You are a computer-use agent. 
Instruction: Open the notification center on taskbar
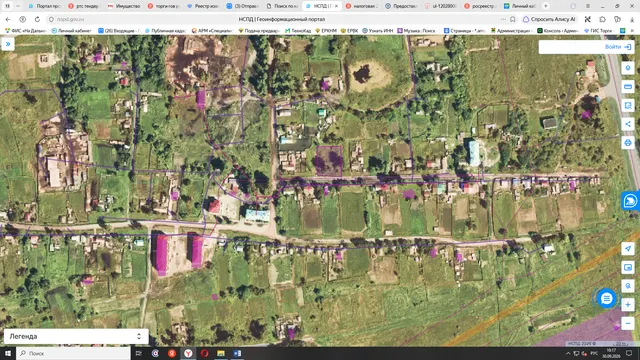(629, 353)
